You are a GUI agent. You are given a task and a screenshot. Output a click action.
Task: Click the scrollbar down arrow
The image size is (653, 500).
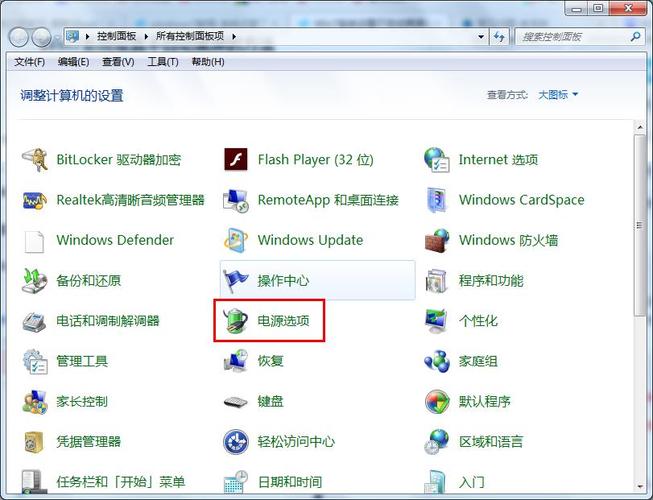click(x=640, y=486)
